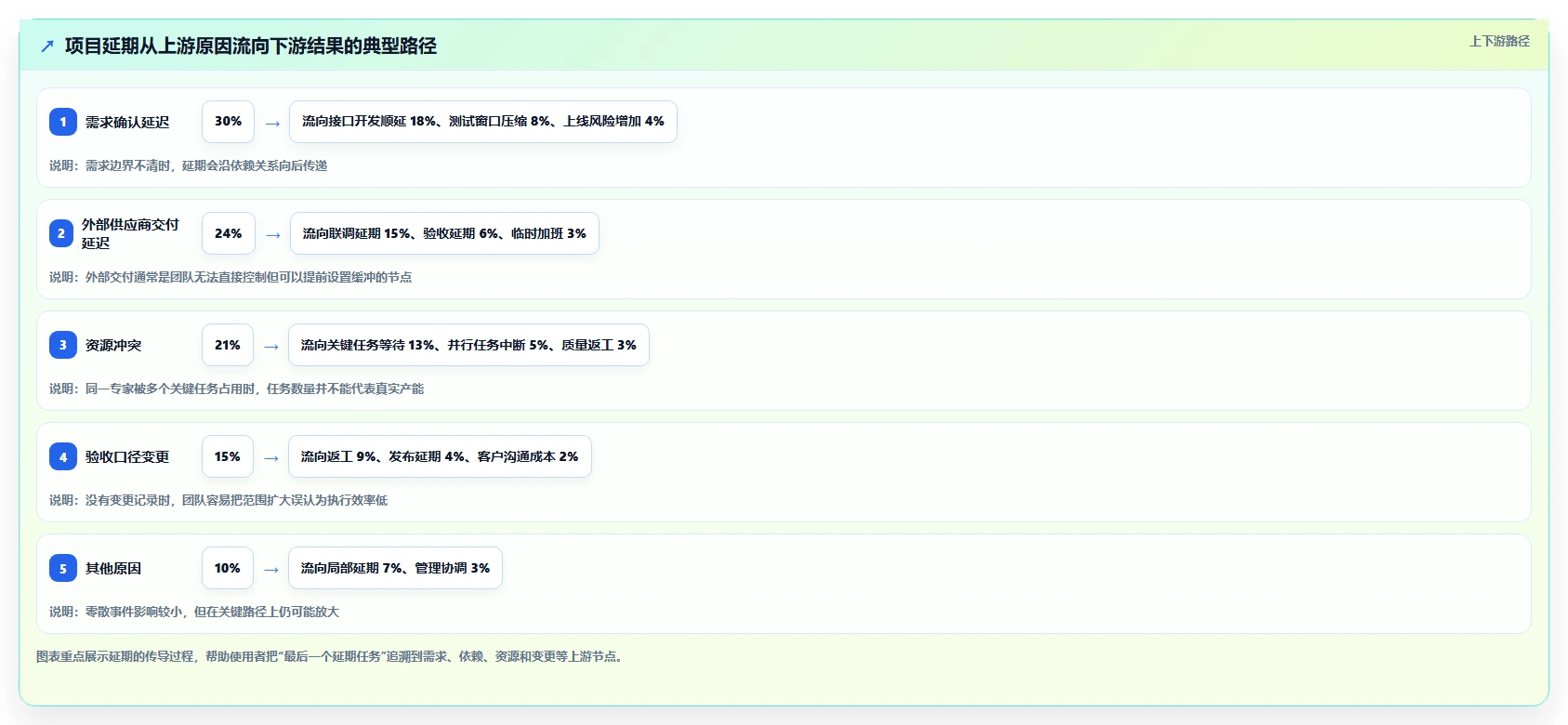Click the 流向局部延期 7% downstream box
The width and height of the screenshot is (1568, 725).
pos(395,568)
